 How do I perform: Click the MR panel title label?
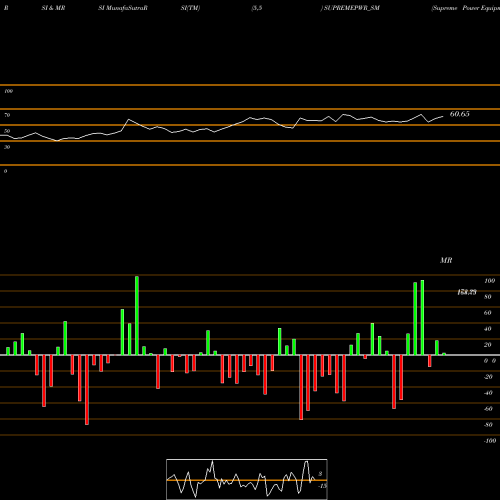(446, 260)
